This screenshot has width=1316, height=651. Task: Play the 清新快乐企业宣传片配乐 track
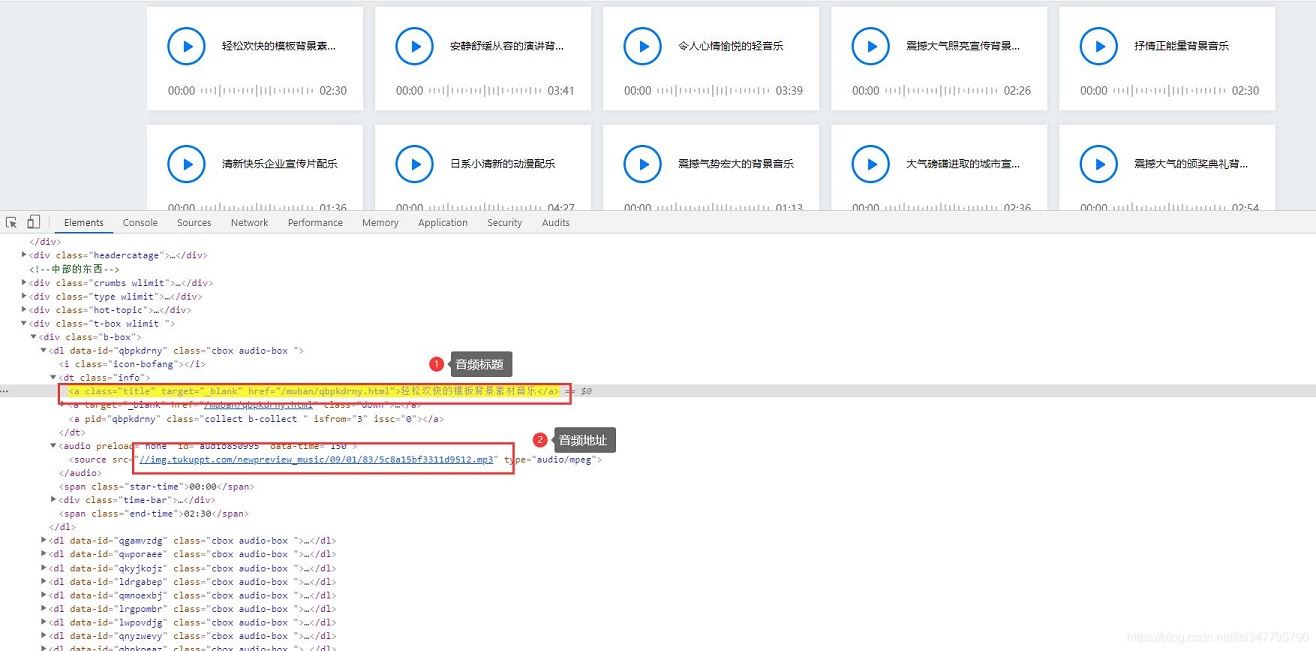(x=186, y=164)
